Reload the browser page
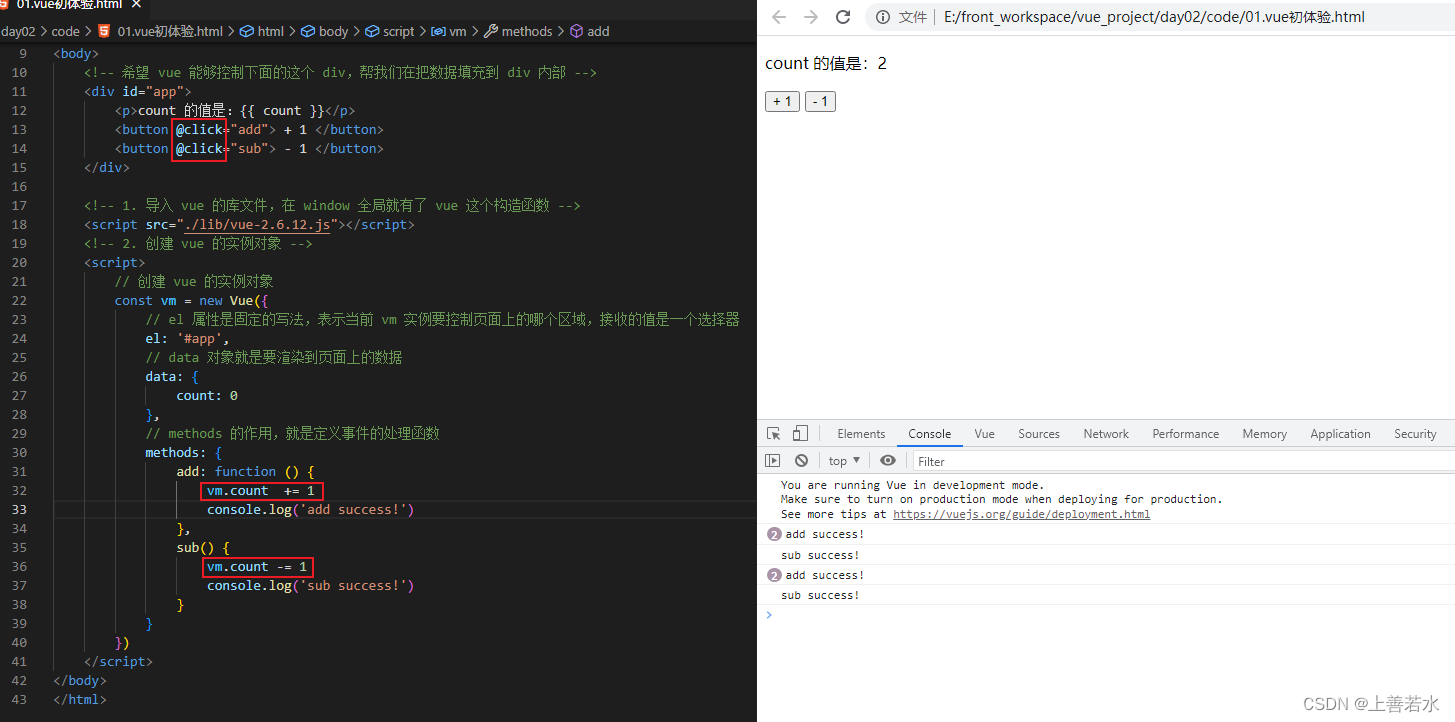The width and height of the screenshot is (1455, 722). [843, 17]
